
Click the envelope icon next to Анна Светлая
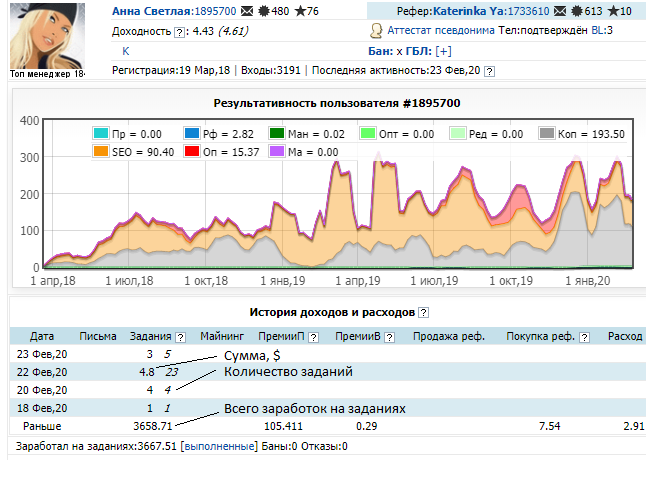point(217,12)
